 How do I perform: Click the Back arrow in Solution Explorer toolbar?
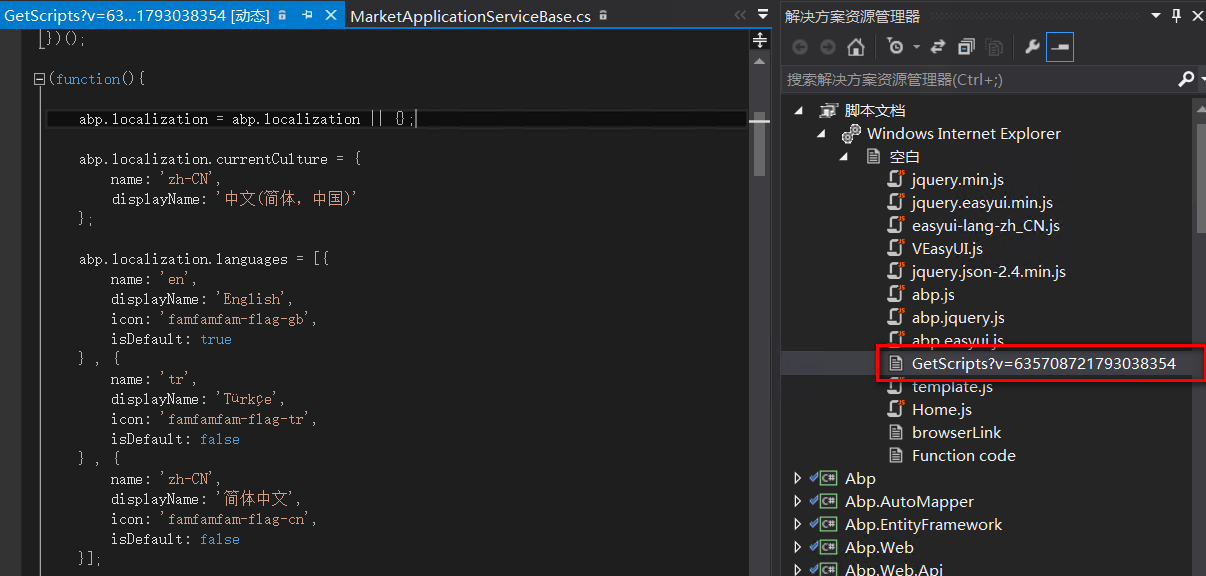799,47
